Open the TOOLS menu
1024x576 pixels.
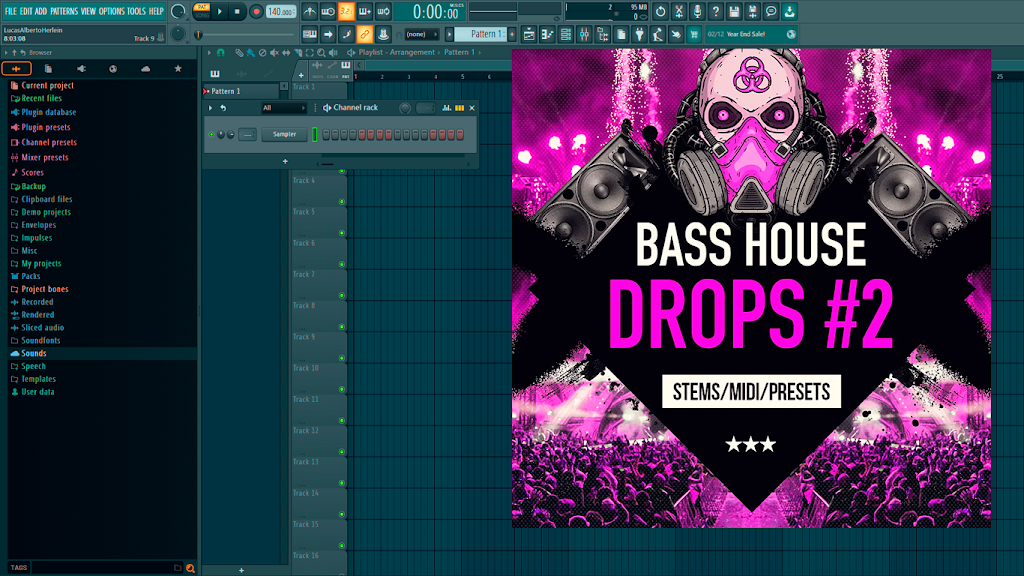click(136, 11)
